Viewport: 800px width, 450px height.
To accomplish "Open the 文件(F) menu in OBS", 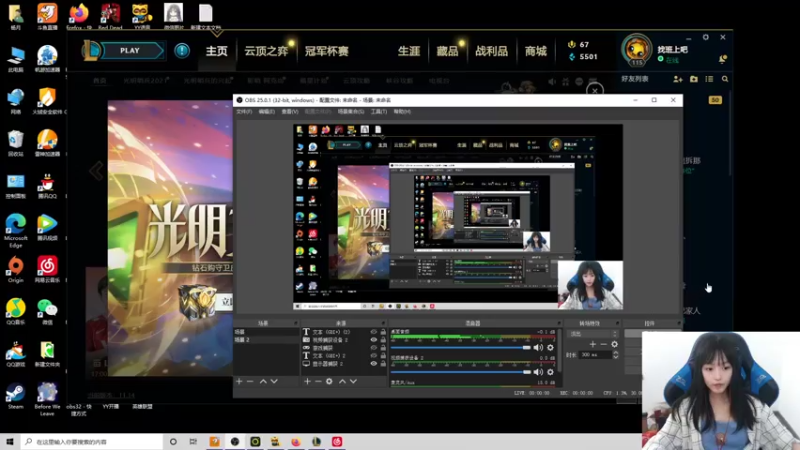I will [x=244, y=111].
